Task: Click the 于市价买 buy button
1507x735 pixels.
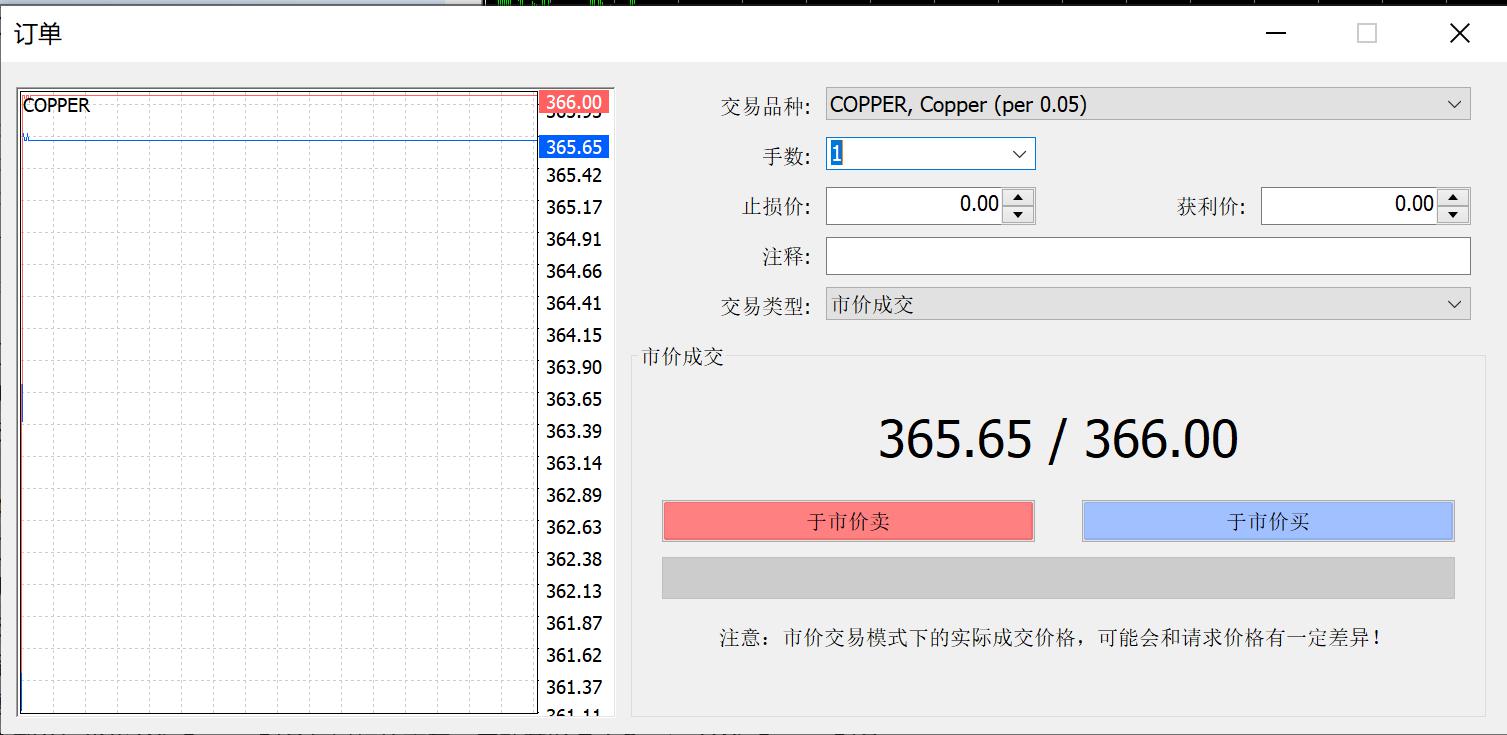Action: click(x=1266, y=521)
